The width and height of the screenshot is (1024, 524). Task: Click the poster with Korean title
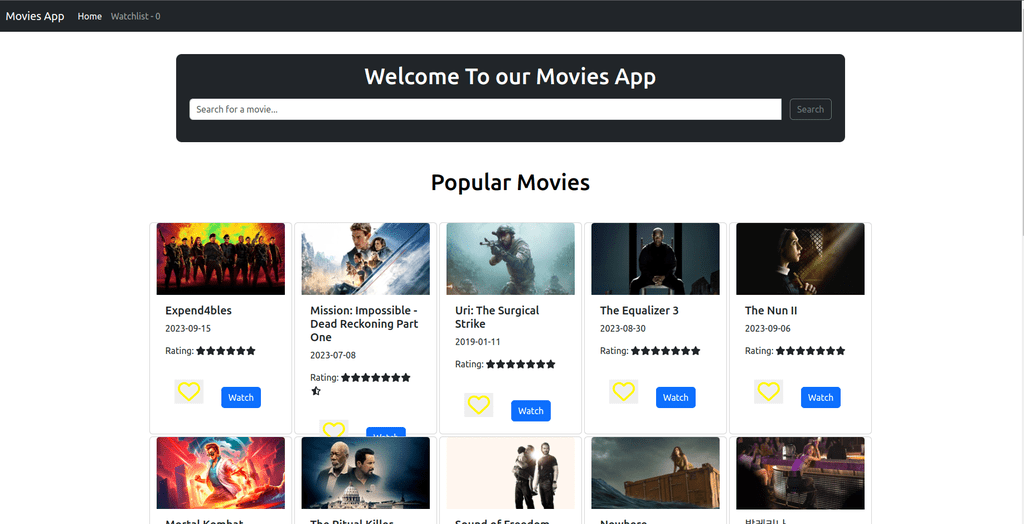(x=801, y=473)
